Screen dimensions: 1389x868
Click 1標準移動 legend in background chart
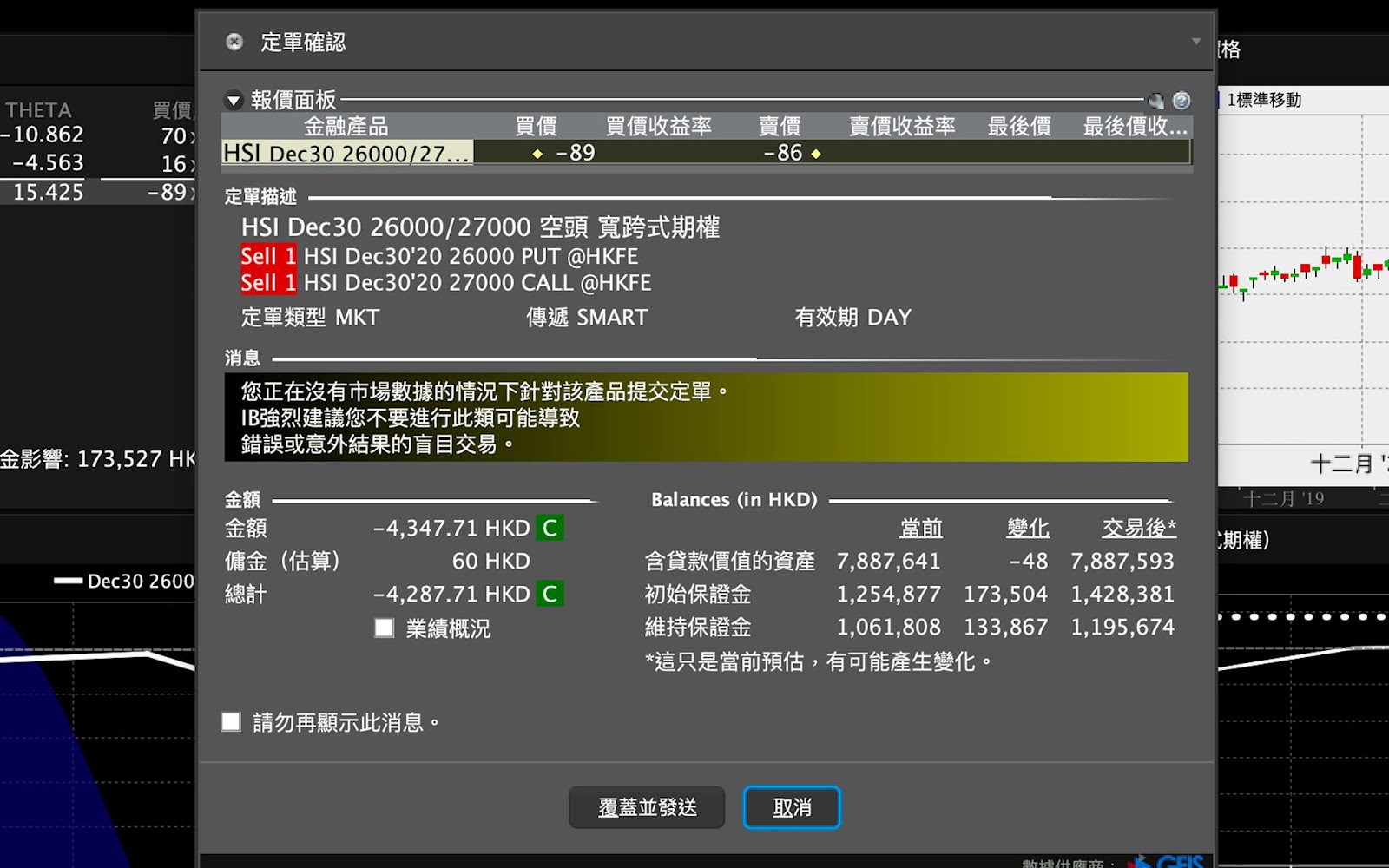click(x=1264, y=100)
